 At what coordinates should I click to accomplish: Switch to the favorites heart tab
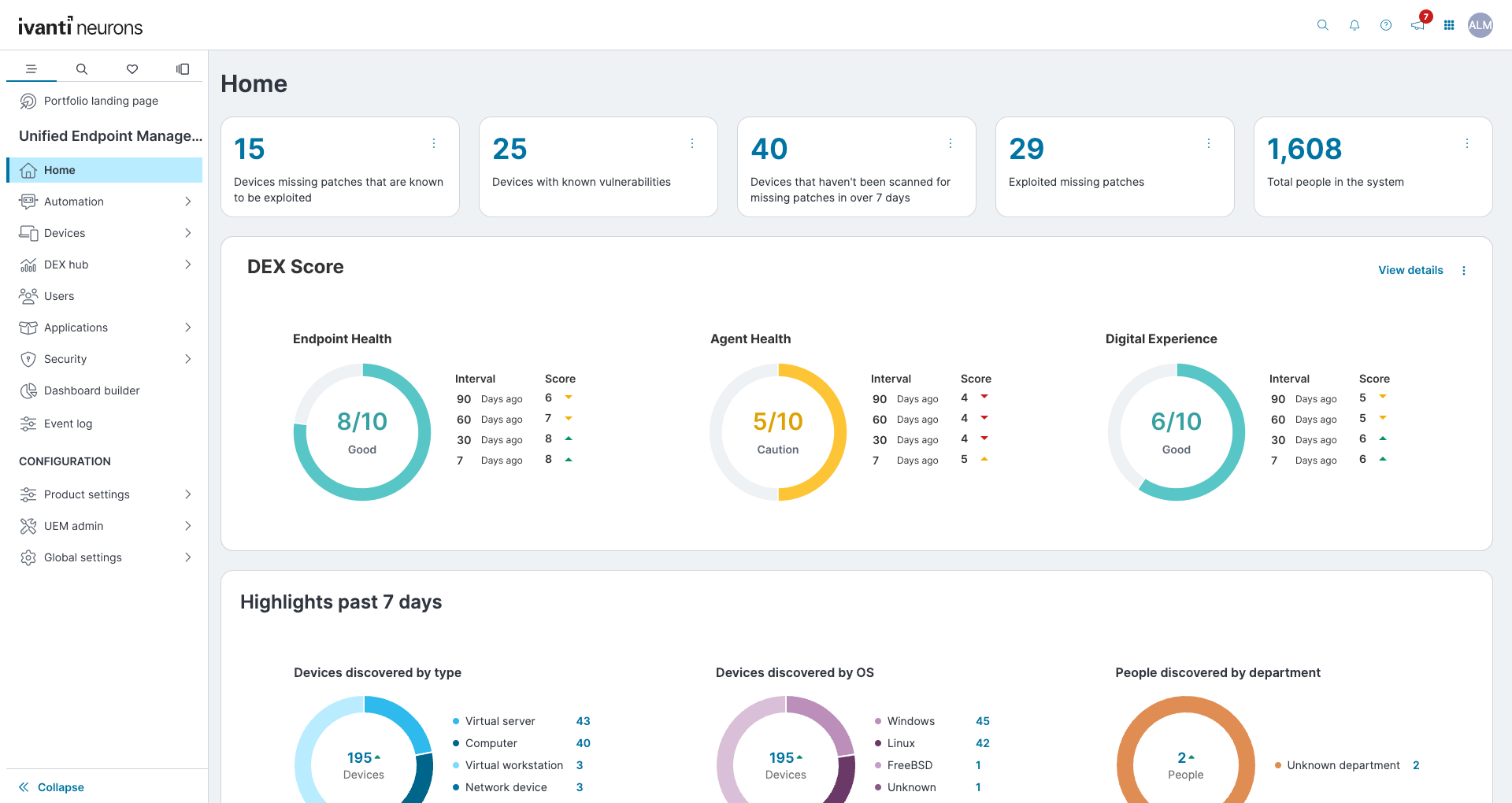point(132,69)
